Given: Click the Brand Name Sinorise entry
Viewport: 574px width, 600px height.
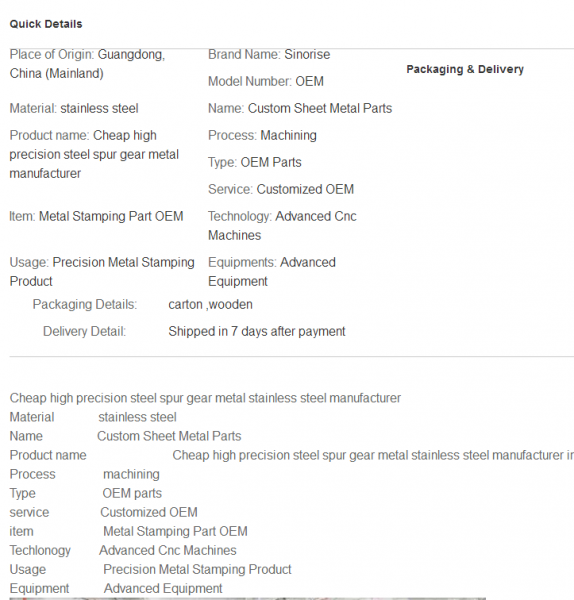Looking at the screenshot, I should pos(269,54).
